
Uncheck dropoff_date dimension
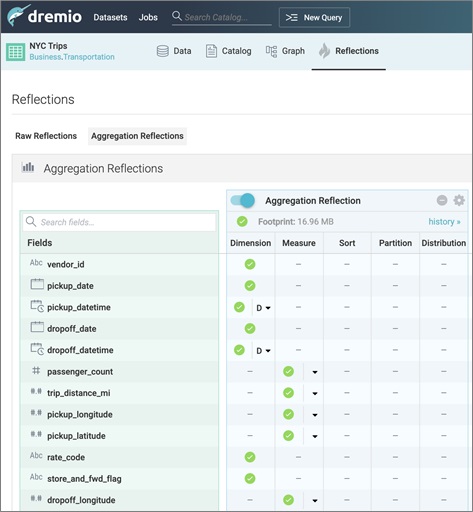[x=250, y=329]
